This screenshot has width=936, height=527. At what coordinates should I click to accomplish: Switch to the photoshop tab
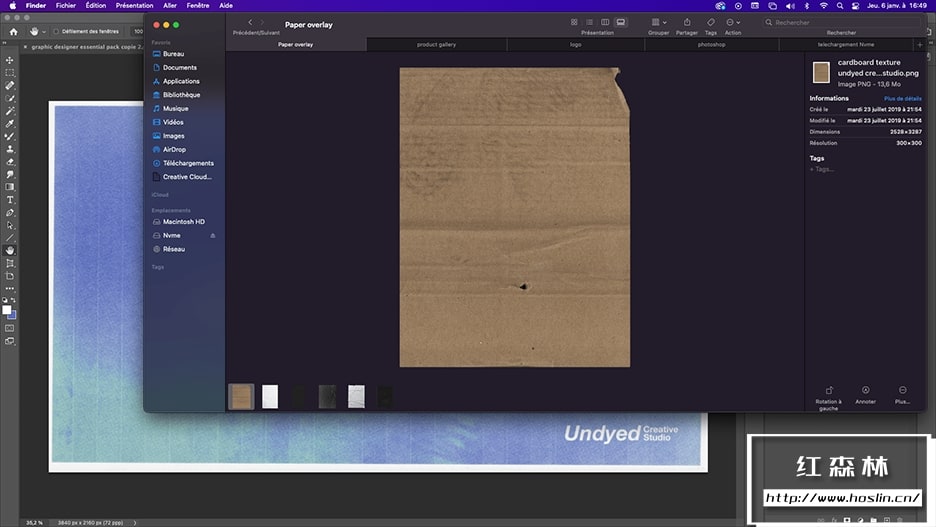click(x=711, y=45)
